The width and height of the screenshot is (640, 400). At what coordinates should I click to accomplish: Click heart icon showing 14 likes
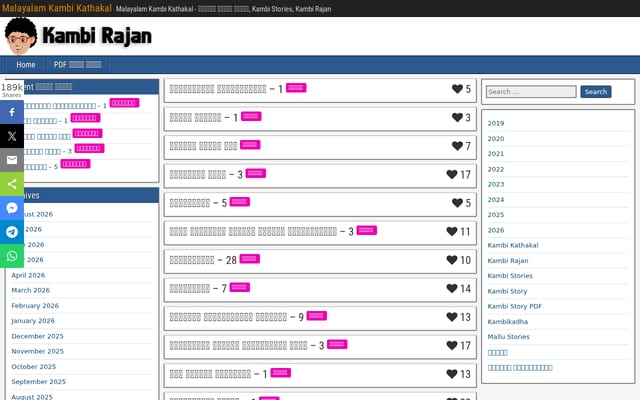point(452,289)
